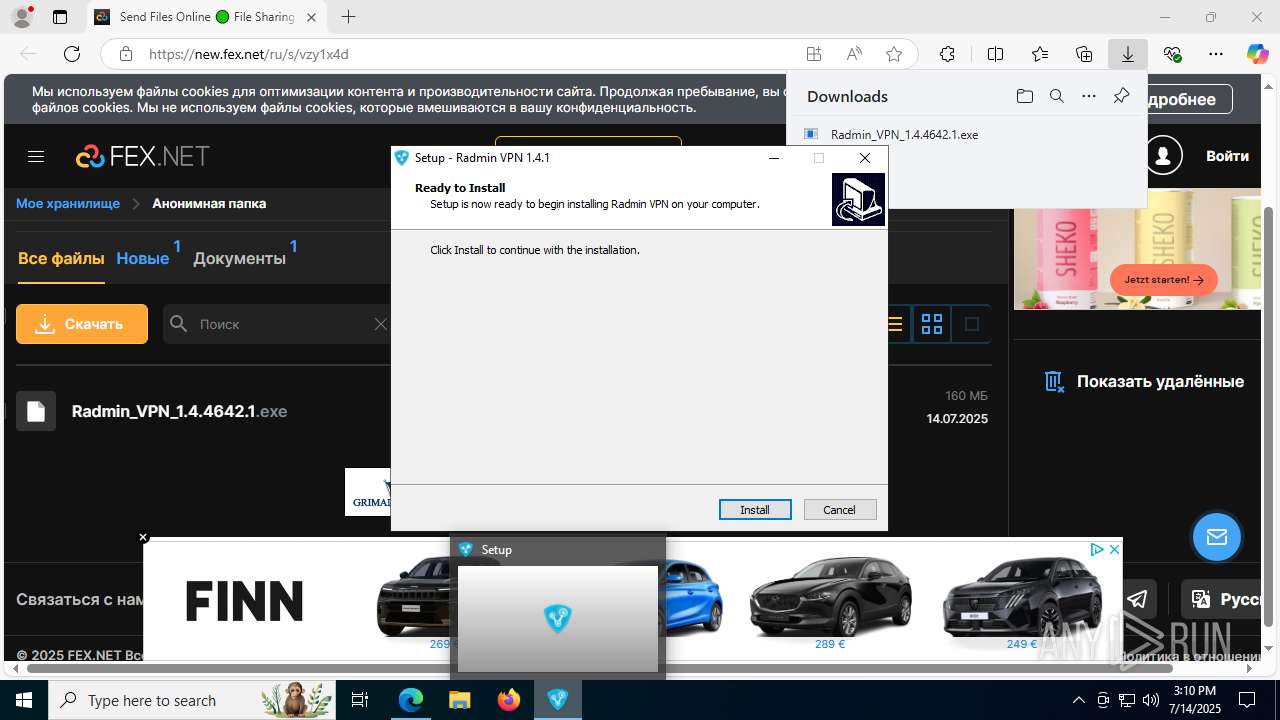
Task: Open tab actions menu
Action: 60,17
